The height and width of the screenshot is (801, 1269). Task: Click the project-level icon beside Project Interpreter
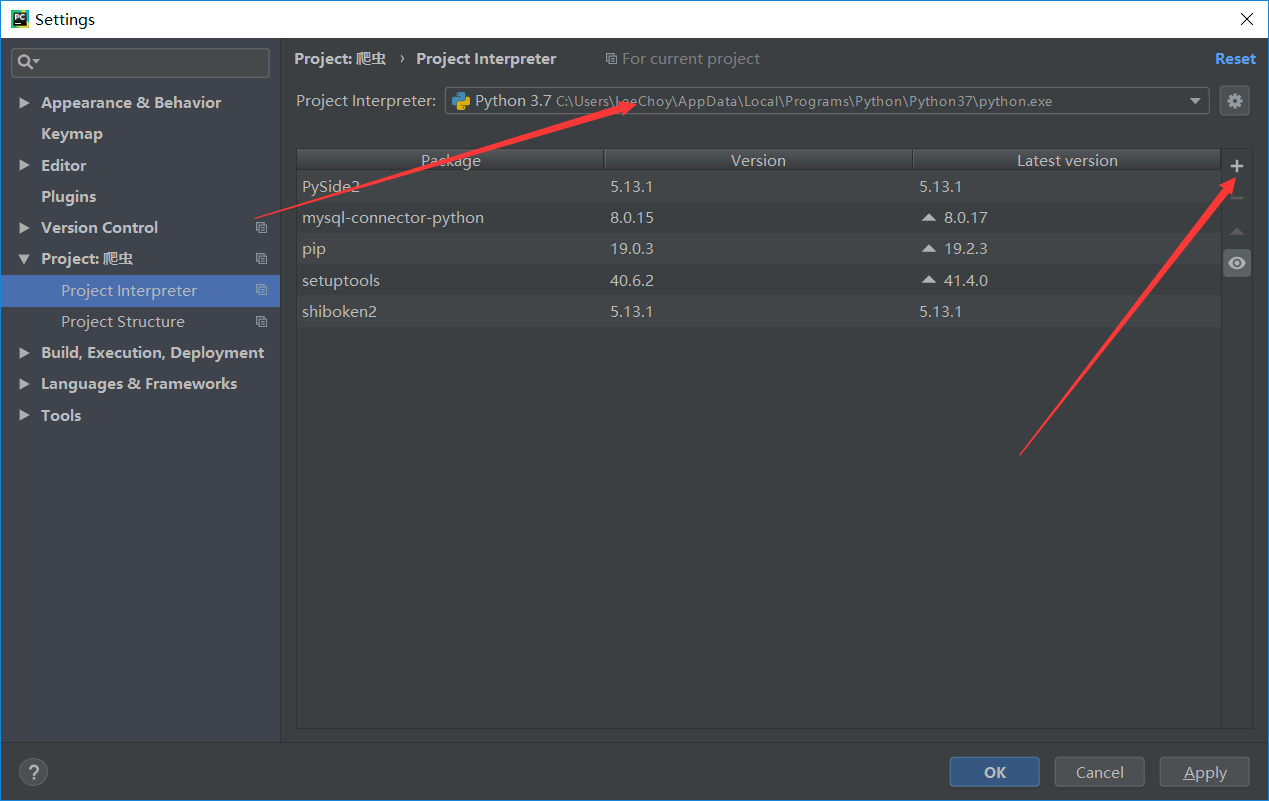click(x=261, y=290)
